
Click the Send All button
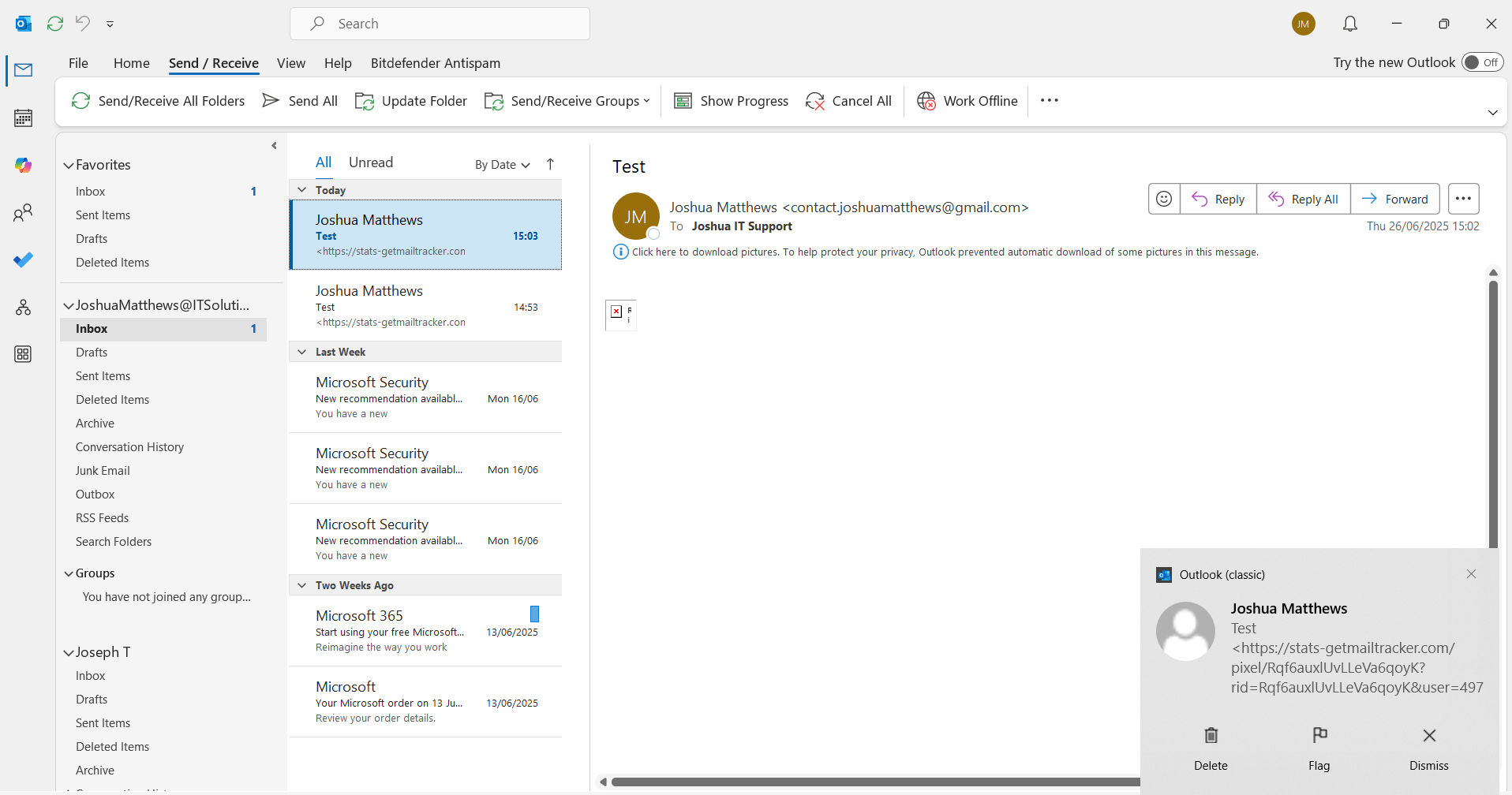[300, 101]
